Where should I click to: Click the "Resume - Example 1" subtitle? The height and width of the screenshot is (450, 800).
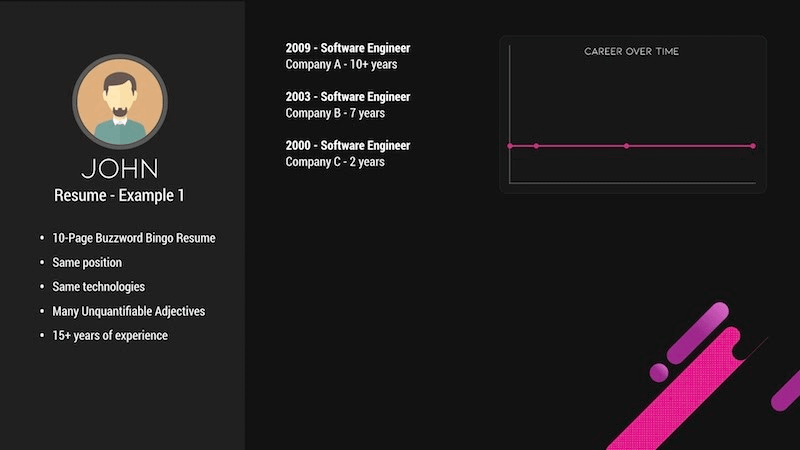120,196
